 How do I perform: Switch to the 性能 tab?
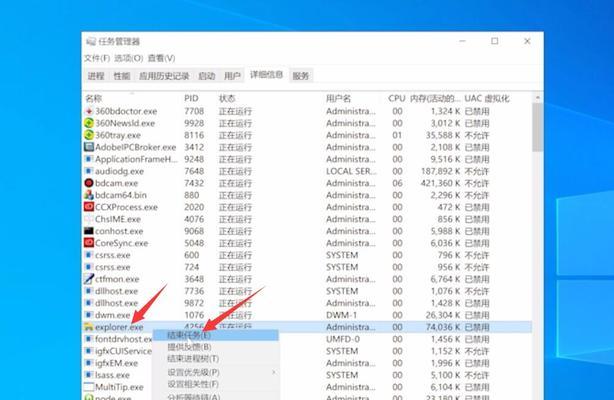[122, 76]
